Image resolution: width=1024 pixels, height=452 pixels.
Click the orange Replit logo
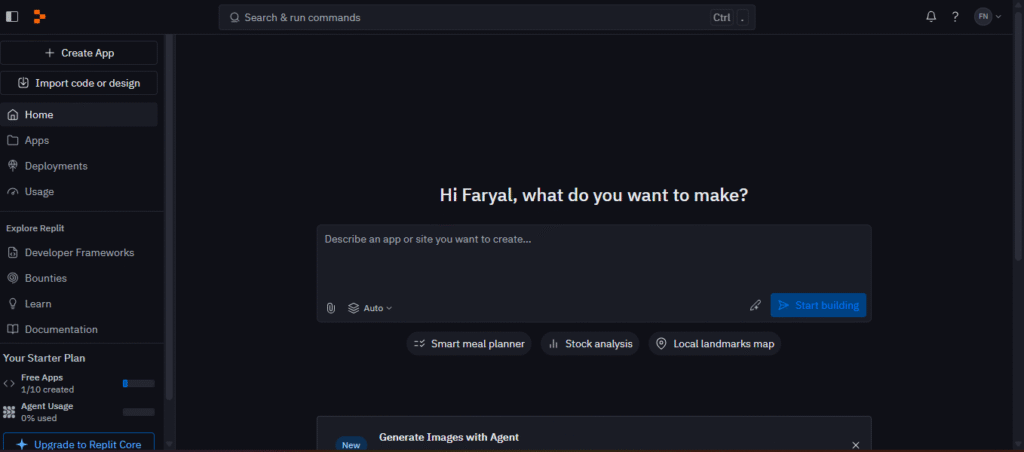tap(40, 17)
